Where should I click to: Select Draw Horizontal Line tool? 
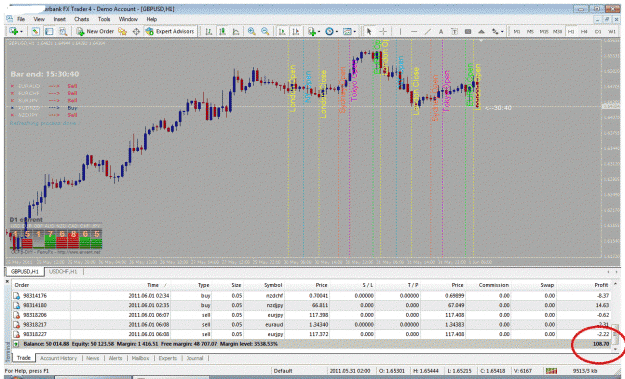click(x=414, y=31)
